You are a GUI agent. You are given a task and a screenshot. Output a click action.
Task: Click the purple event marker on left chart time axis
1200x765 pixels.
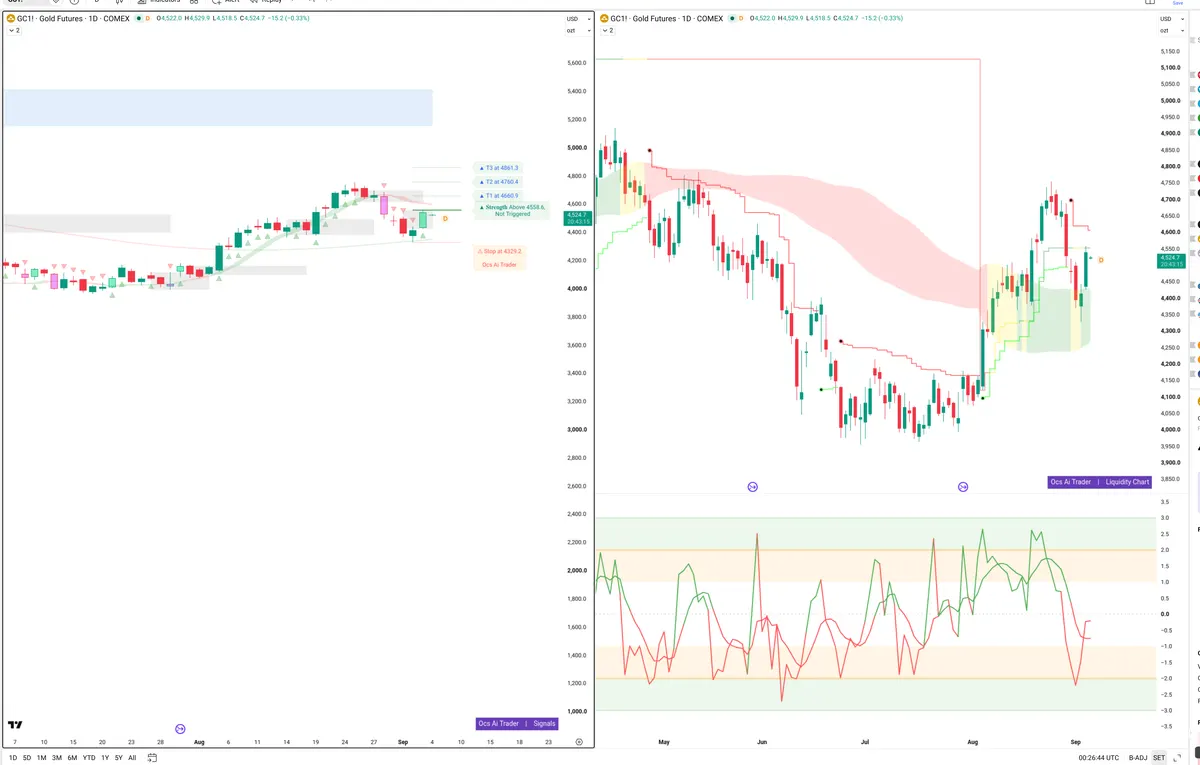point(180,729)
